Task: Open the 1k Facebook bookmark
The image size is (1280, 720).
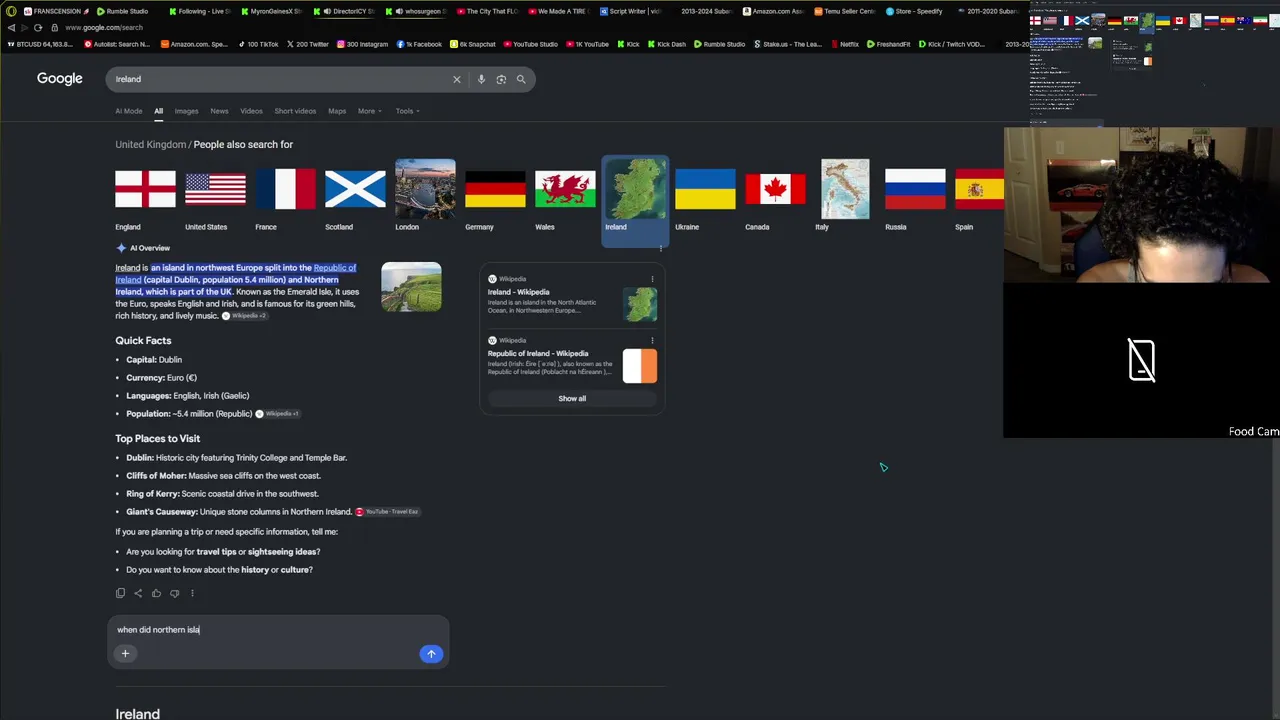Action: [x=419, y=44]
